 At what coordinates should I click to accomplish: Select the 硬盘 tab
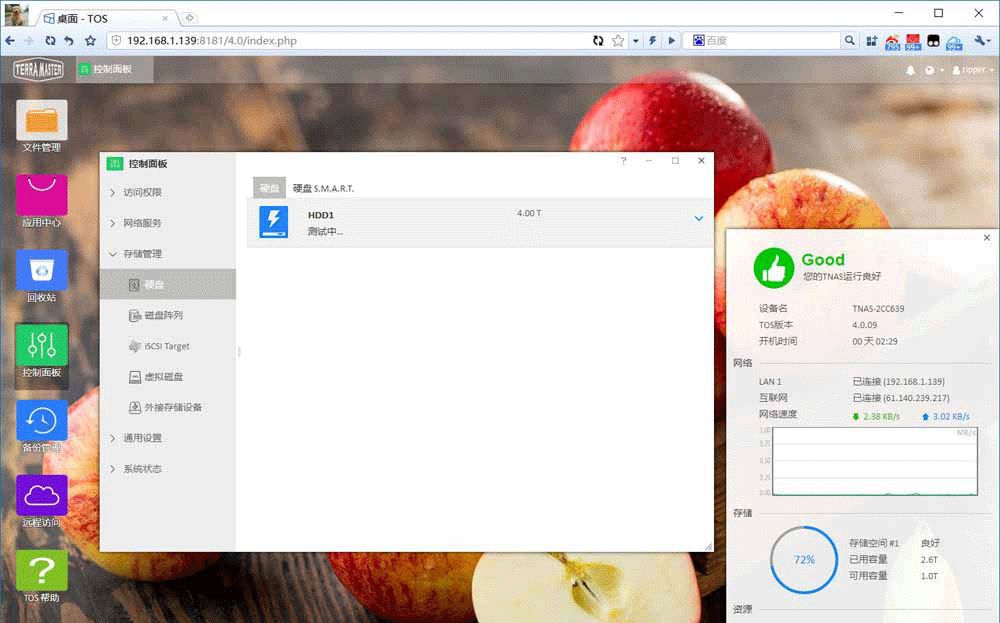pos(269,188)
